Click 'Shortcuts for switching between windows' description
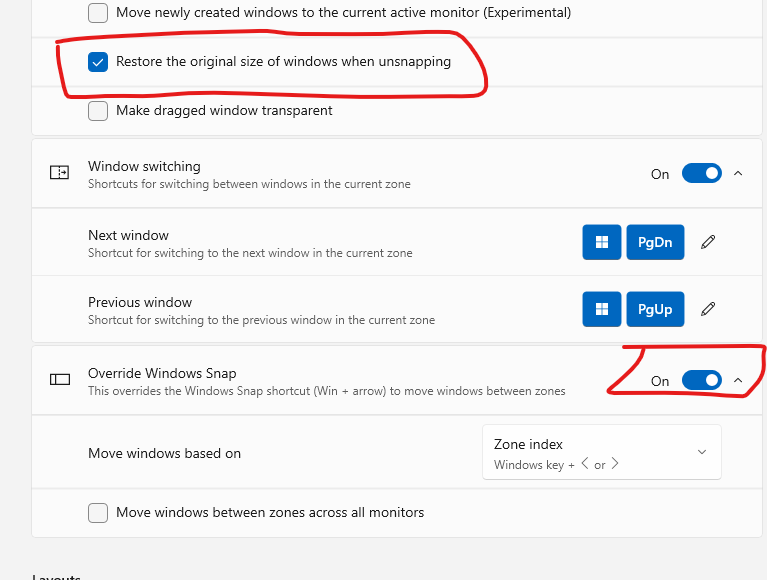This screenshot has height=580, width=768. [x=249, y=184]
